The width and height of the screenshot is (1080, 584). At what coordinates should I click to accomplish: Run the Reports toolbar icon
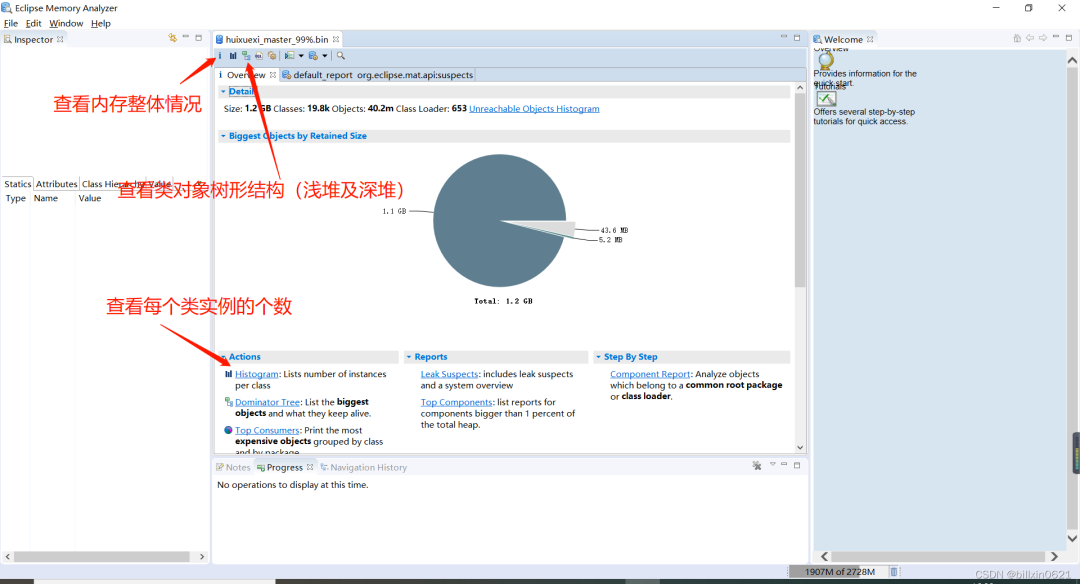(289, 56)
